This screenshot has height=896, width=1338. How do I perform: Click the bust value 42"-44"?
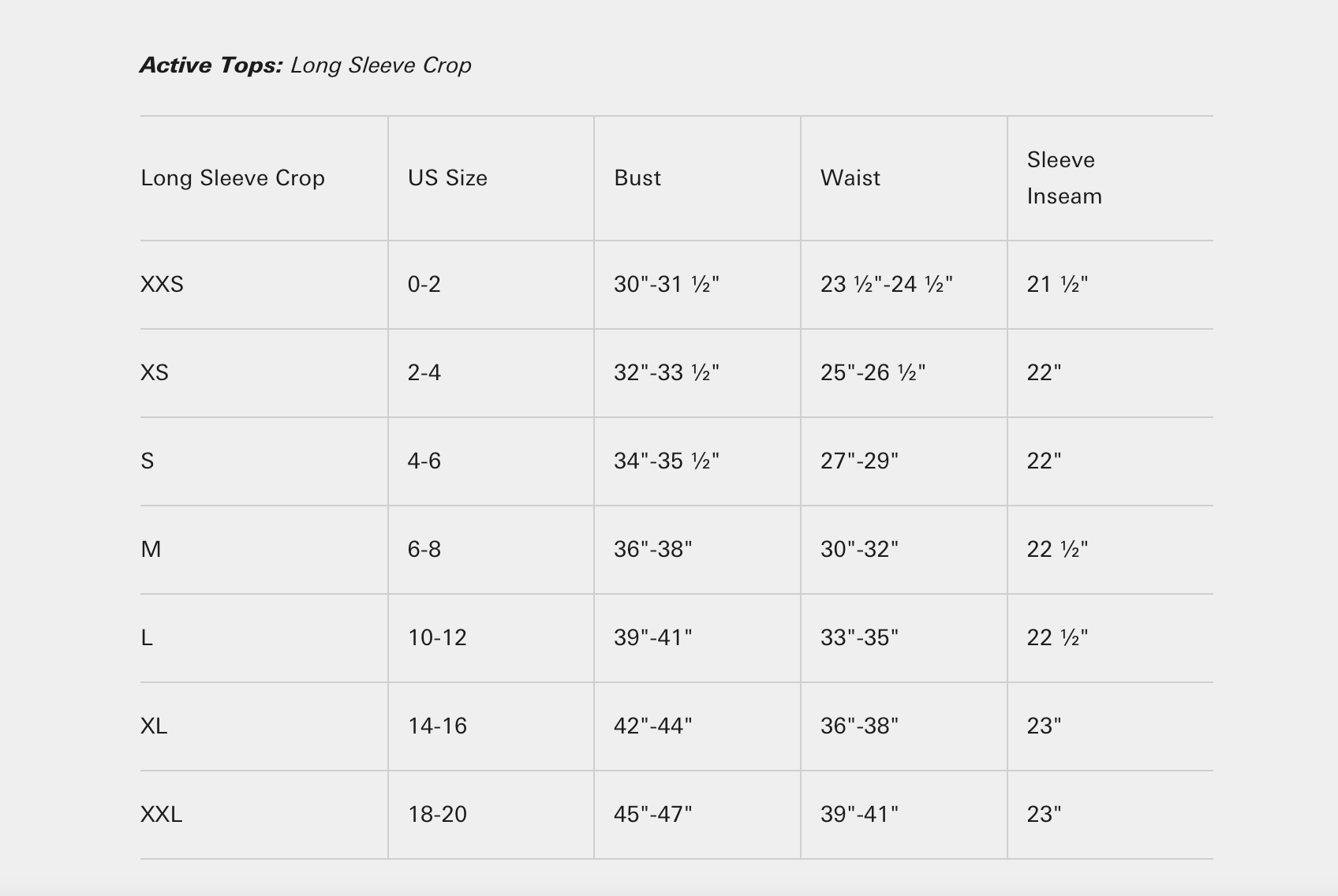[x=652, y=726]
